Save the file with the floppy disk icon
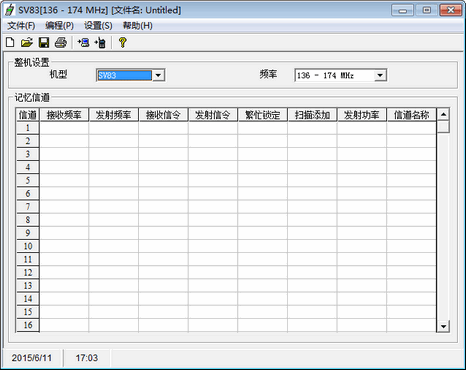466x370 pixels. (x=44, y=42)
